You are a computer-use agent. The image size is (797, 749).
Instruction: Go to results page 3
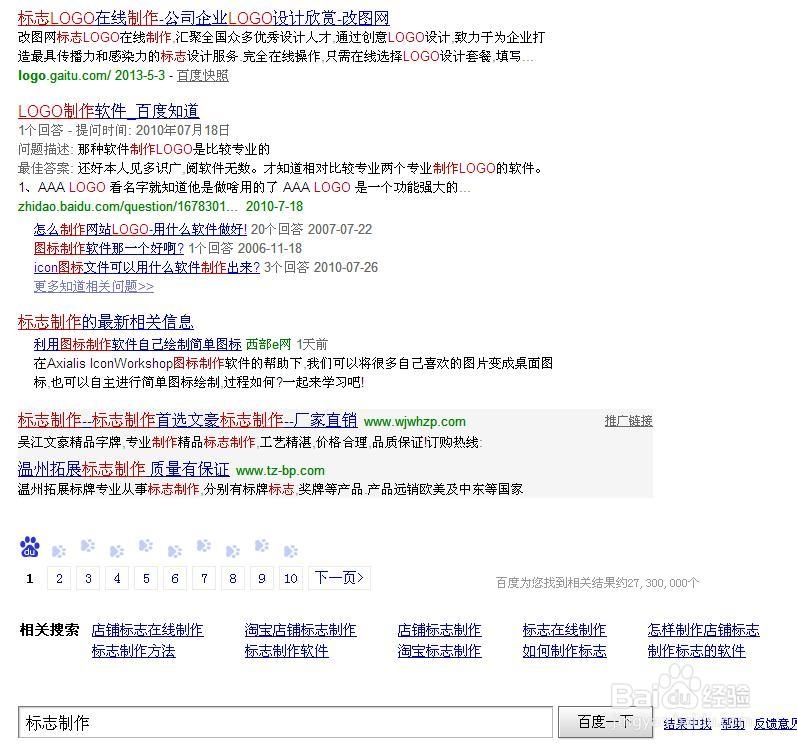coord(88,578)
